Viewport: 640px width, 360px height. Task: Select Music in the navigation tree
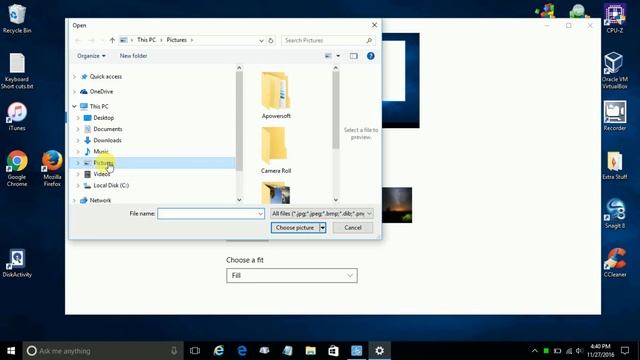[101, 152]
